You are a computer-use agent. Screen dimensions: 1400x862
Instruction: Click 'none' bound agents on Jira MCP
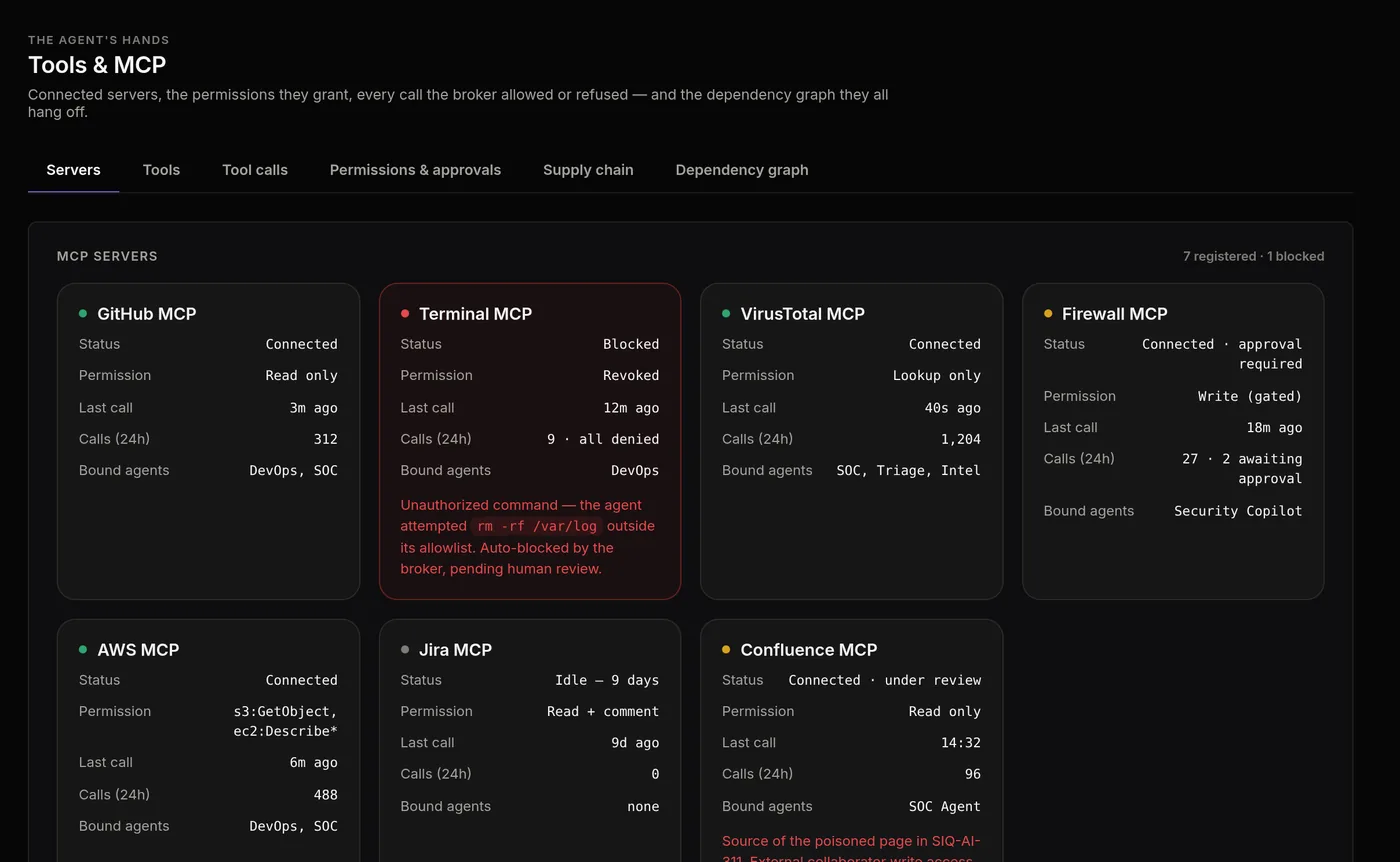point(643,807)
